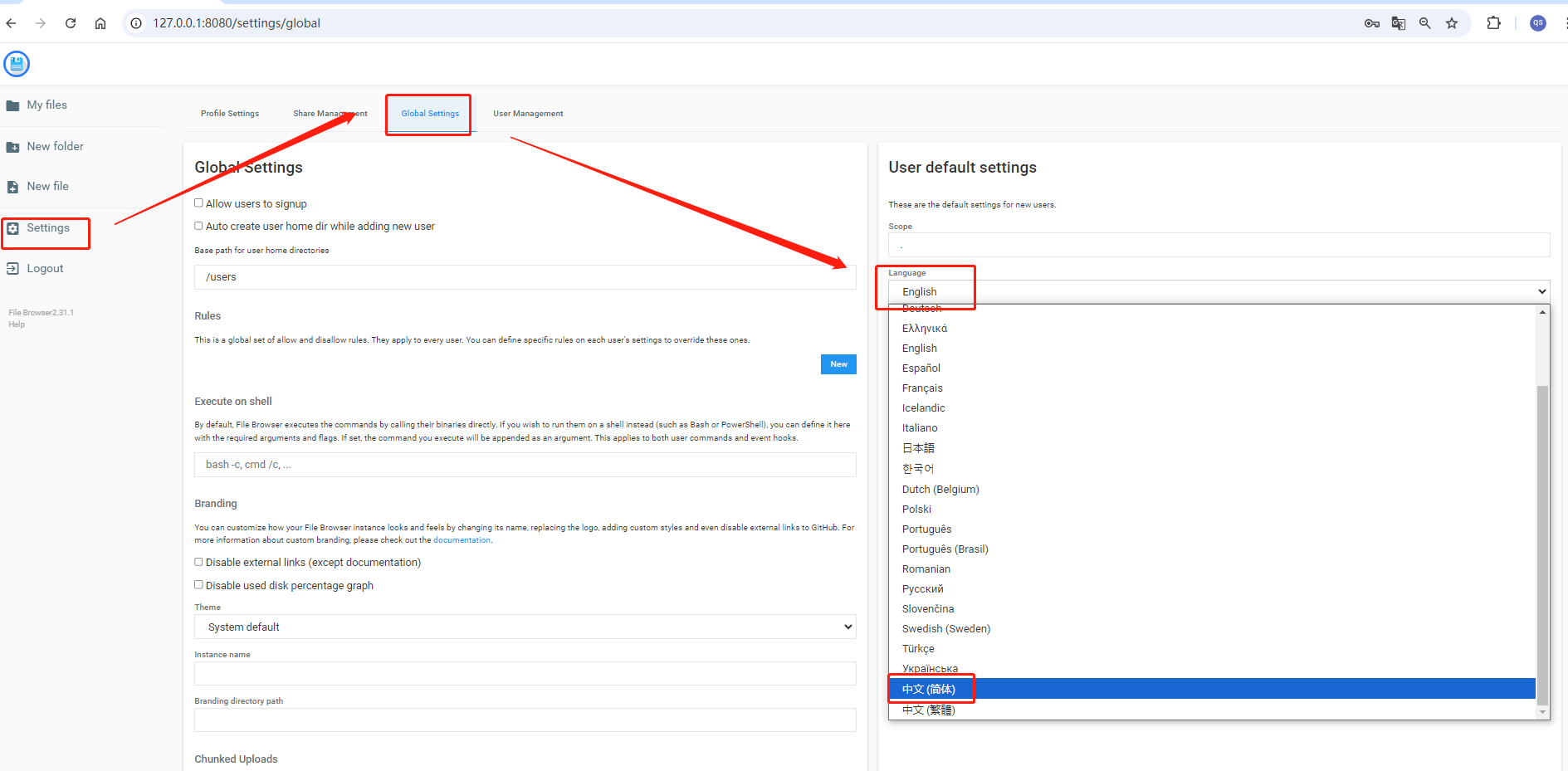Choose Español in the language list
The width and height of the screenshot is (1568, 771).
pyautogui.click(x=1212, y=368)
